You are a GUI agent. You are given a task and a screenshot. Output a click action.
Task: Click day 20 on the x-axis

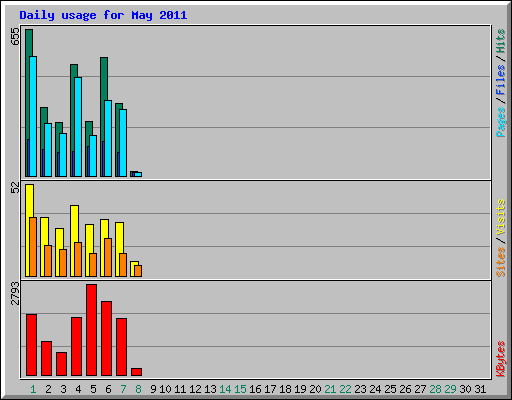click(x=315, y=389)
